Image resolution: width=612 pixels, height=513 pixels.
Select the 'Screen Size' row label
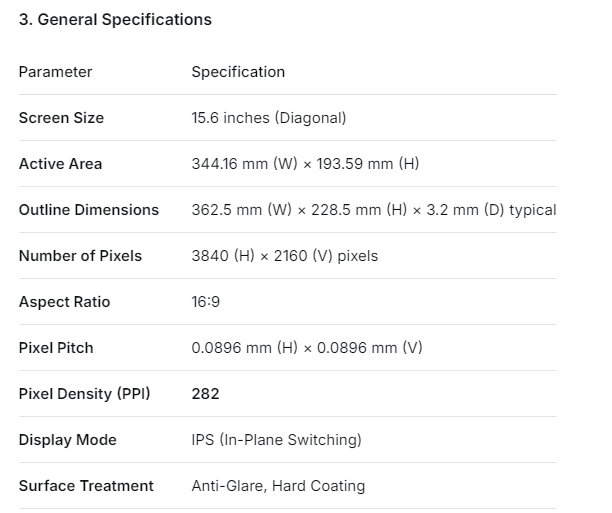pyautogui.click(x=61, y=118)
